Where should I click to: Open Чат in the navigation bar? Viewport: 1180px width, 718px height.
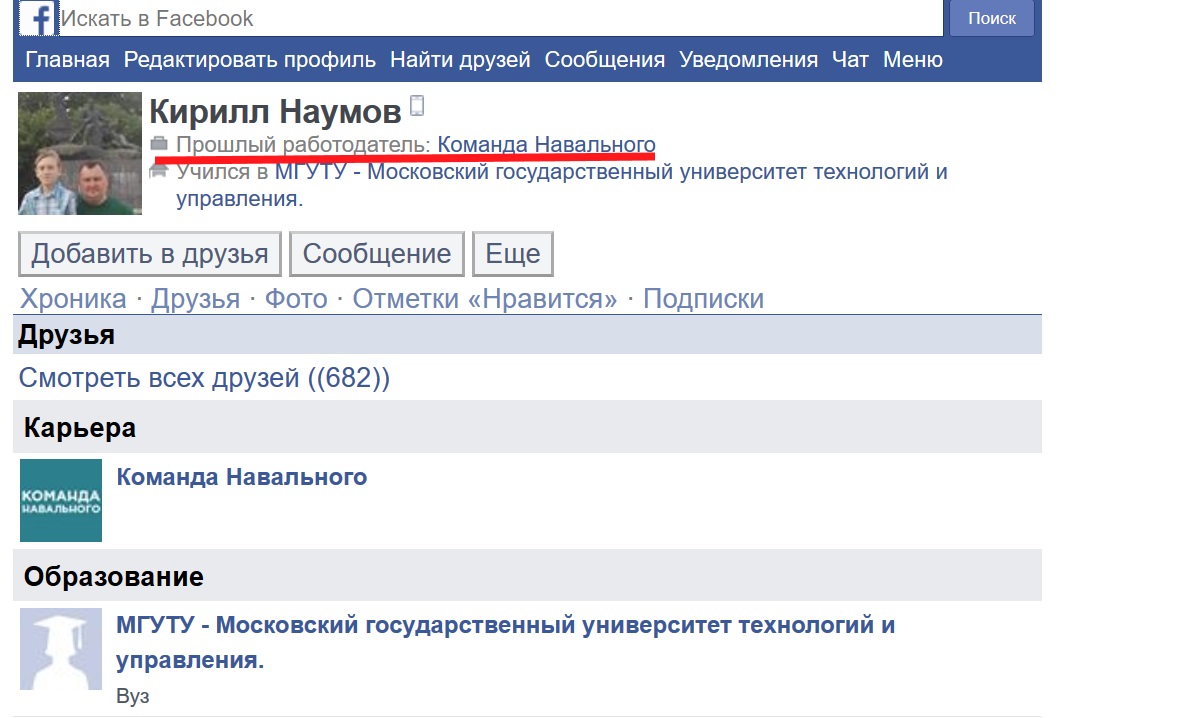pyautogui.click(x=850, y=60)
